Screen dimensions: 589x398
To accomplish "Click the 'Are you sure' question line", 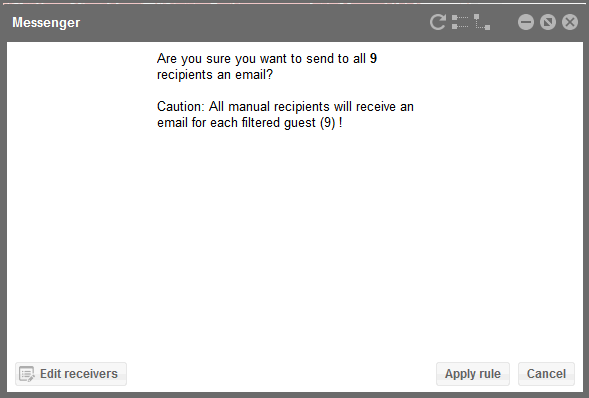I will [x=267, y=59].
